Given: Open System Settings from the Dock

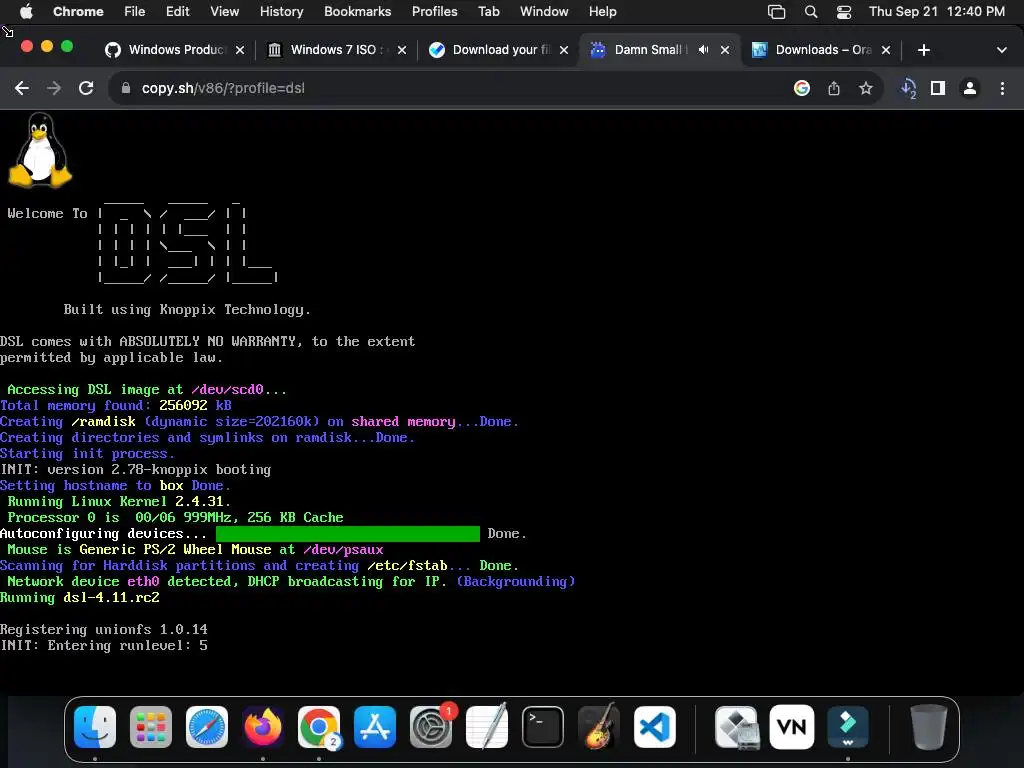Looking at the screenshot, I should coord(431,727).
